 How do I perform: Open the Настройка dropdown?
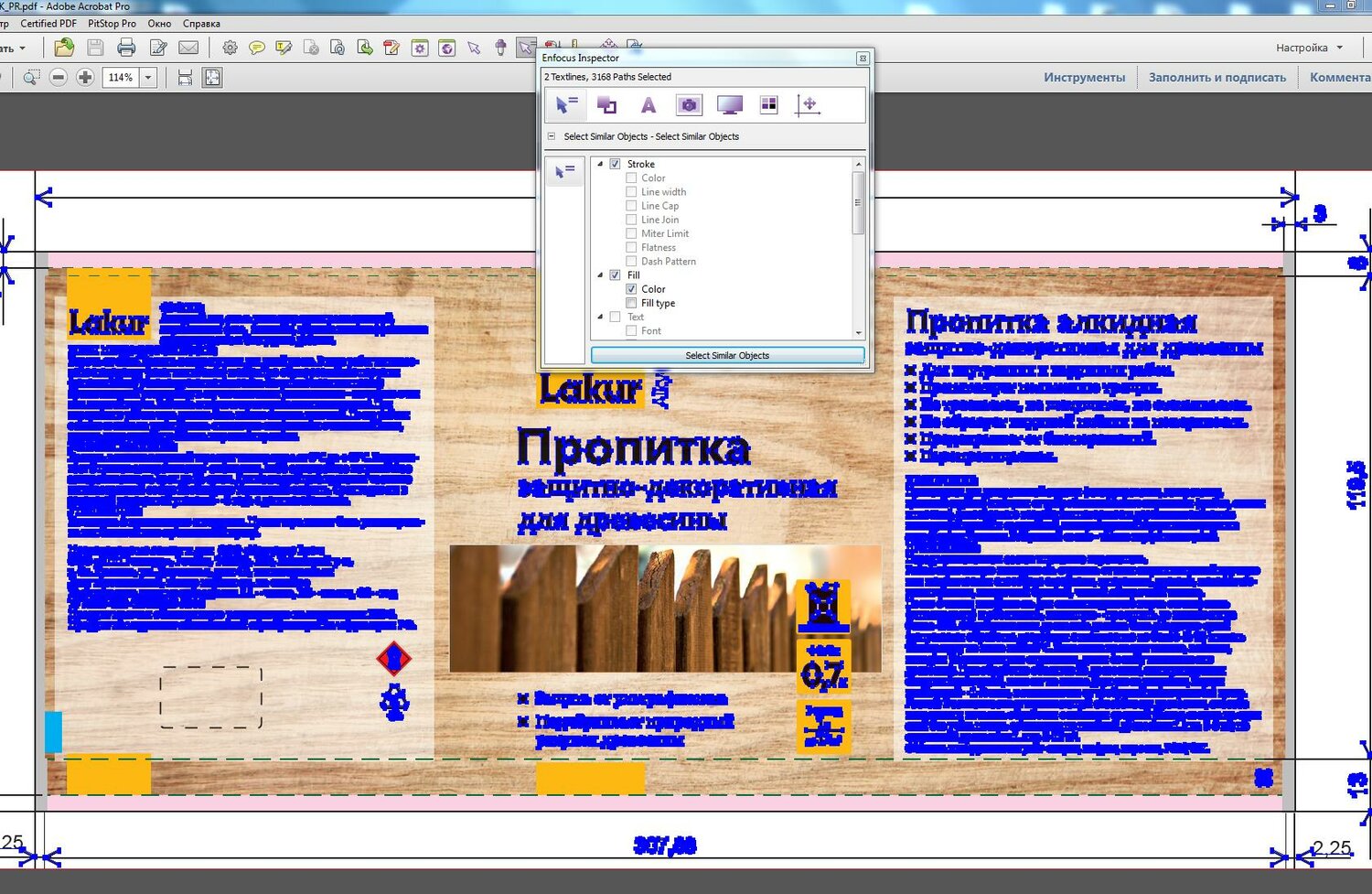[1310, 48]
